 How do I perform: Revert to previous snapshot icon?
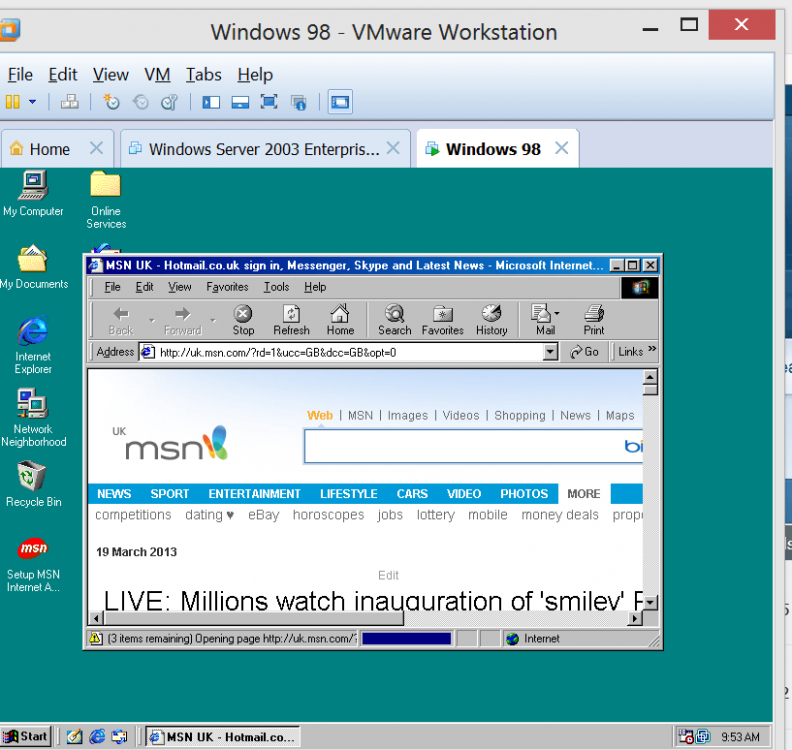pyautogui.click(x=141, y=102)
